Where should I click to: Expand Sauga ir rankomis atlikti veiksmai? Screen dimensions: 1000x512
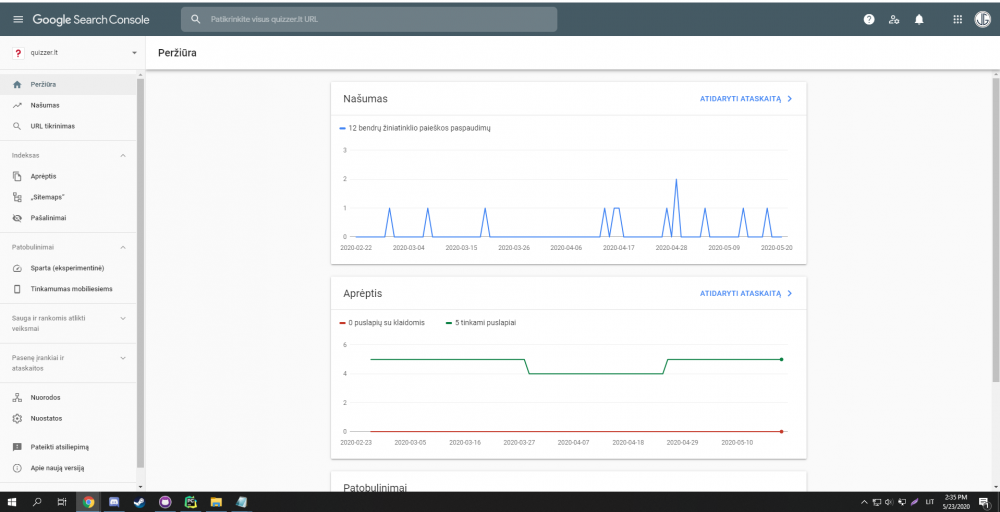pyautogui.click(x=123, y=318)
